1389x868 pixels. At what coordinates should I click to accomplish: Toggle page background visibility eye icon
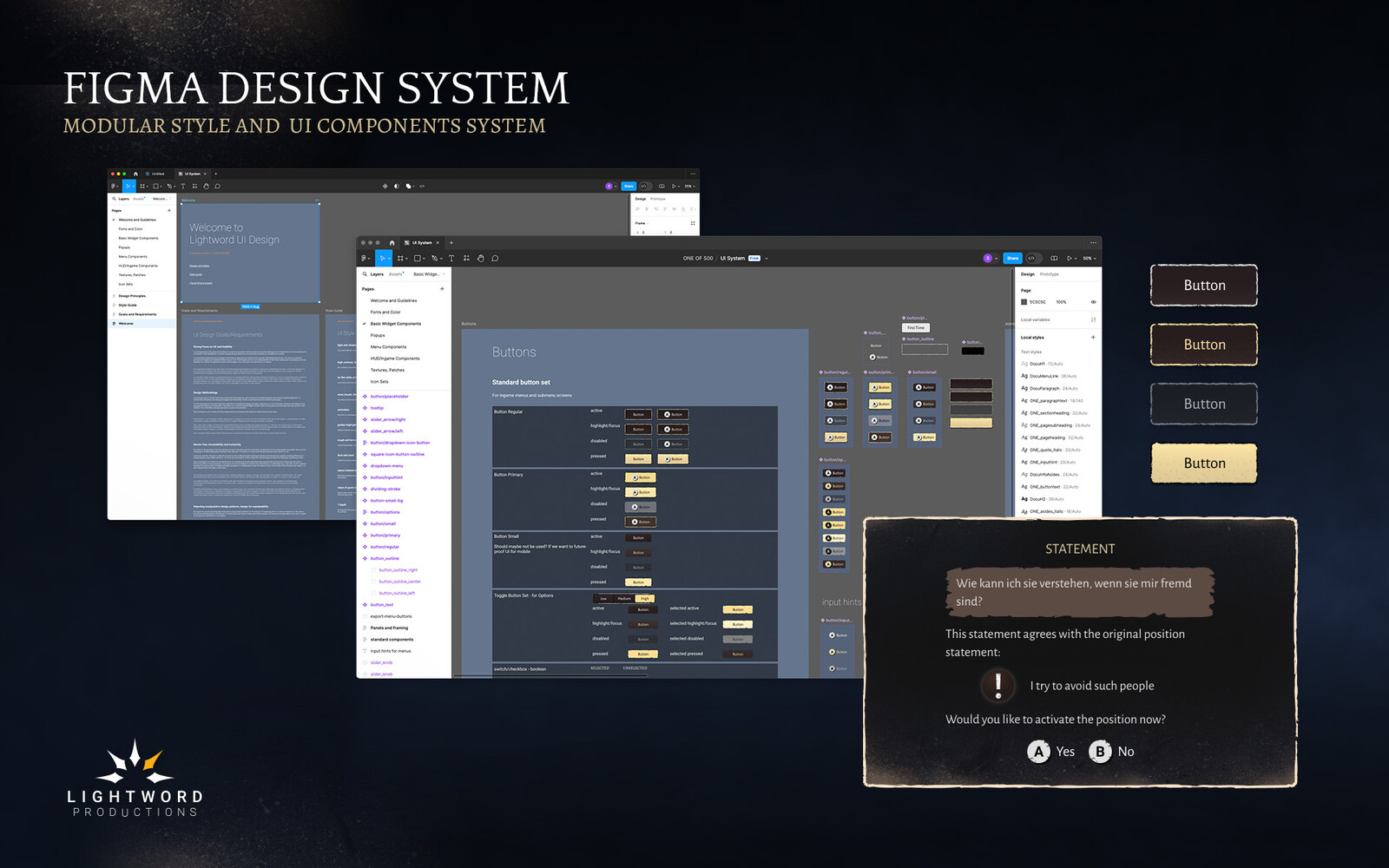click(1093, 302)
